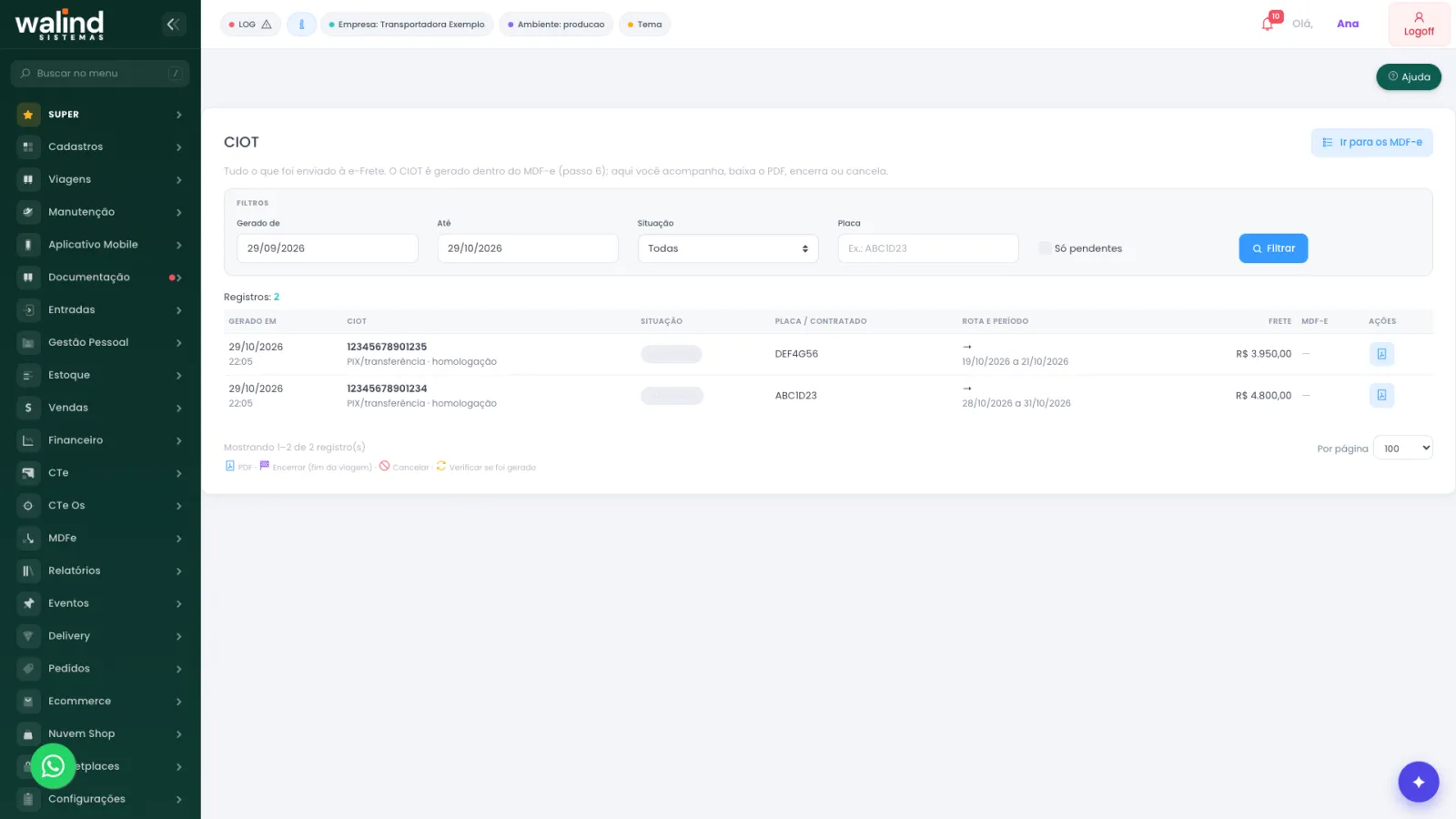Collapse the sidebar with the double-chevron icon
This screenshot has height=819, width=1456.
(174, 25)
